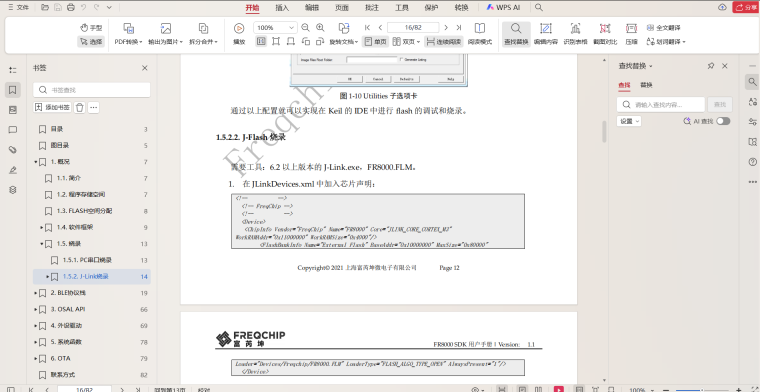This screenshot has width=760, height=392.
Task: Collapse the 1.5. 烧录 bookmark
Action: (41, 244)
